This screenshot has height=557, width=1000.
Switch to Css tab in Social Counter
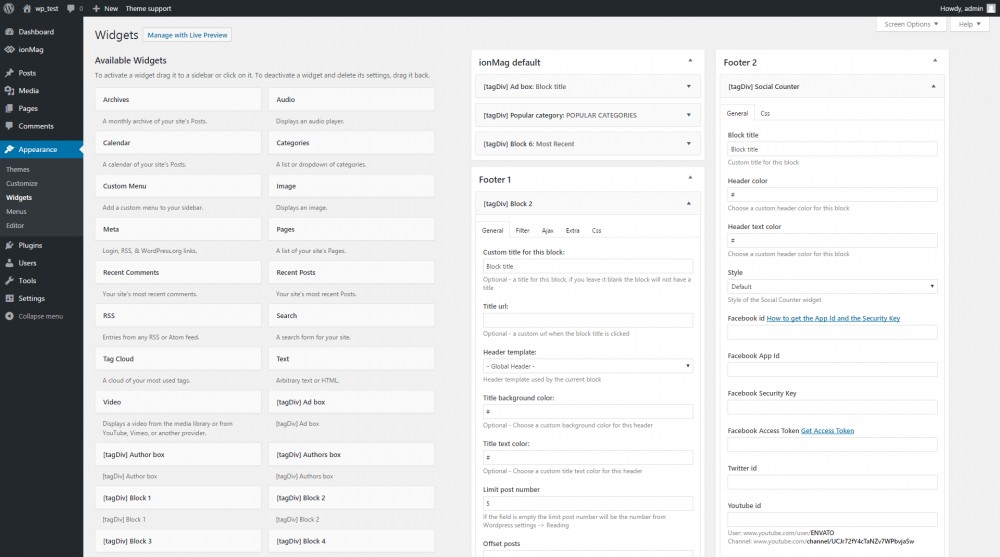[x=765, y=114]
